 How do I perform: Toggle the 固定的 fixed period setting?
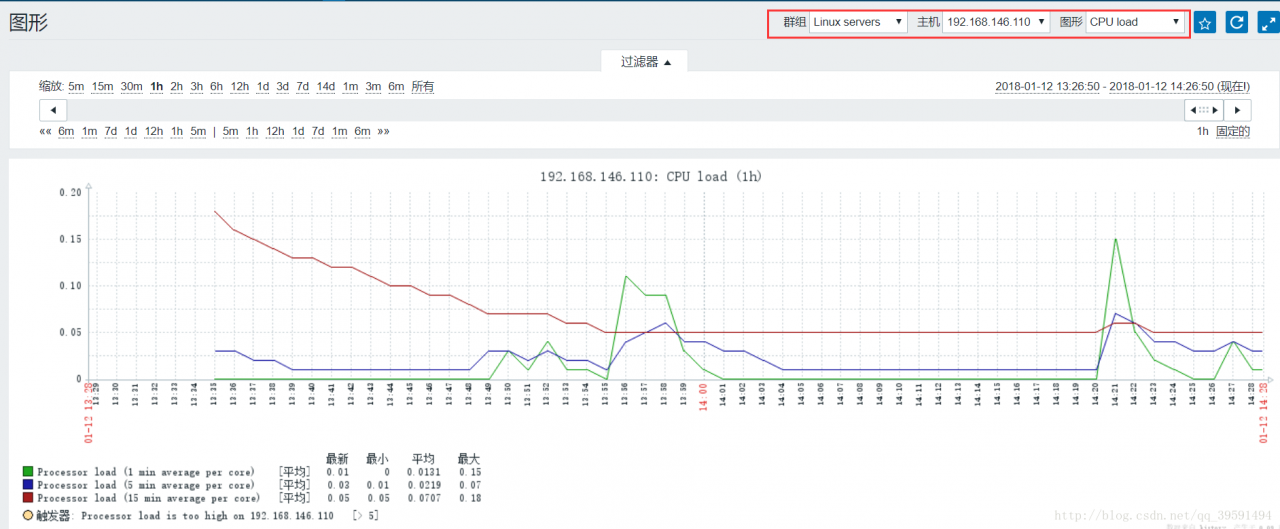1232,131
